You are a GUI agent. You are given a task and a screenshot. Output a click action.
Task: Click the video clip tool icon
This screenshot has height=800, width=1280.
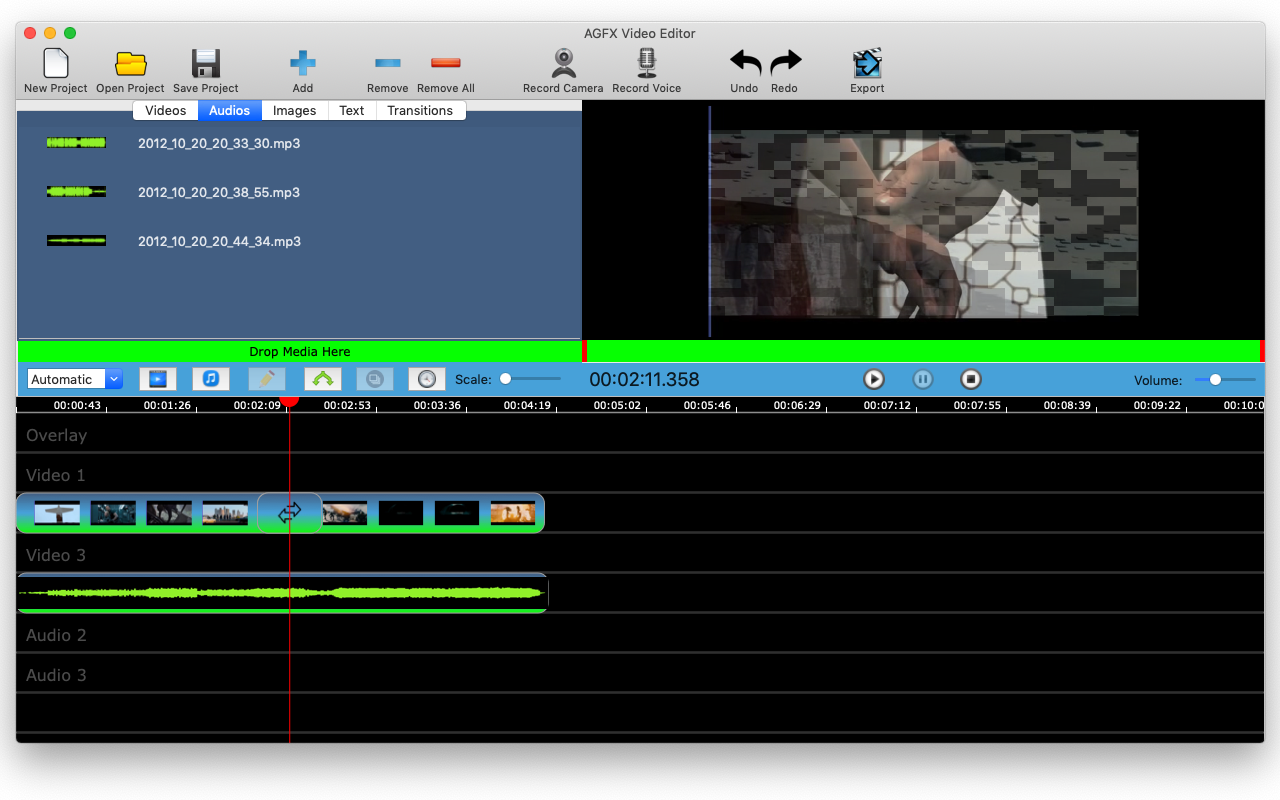pyautogui.click(x=158, y=379)
